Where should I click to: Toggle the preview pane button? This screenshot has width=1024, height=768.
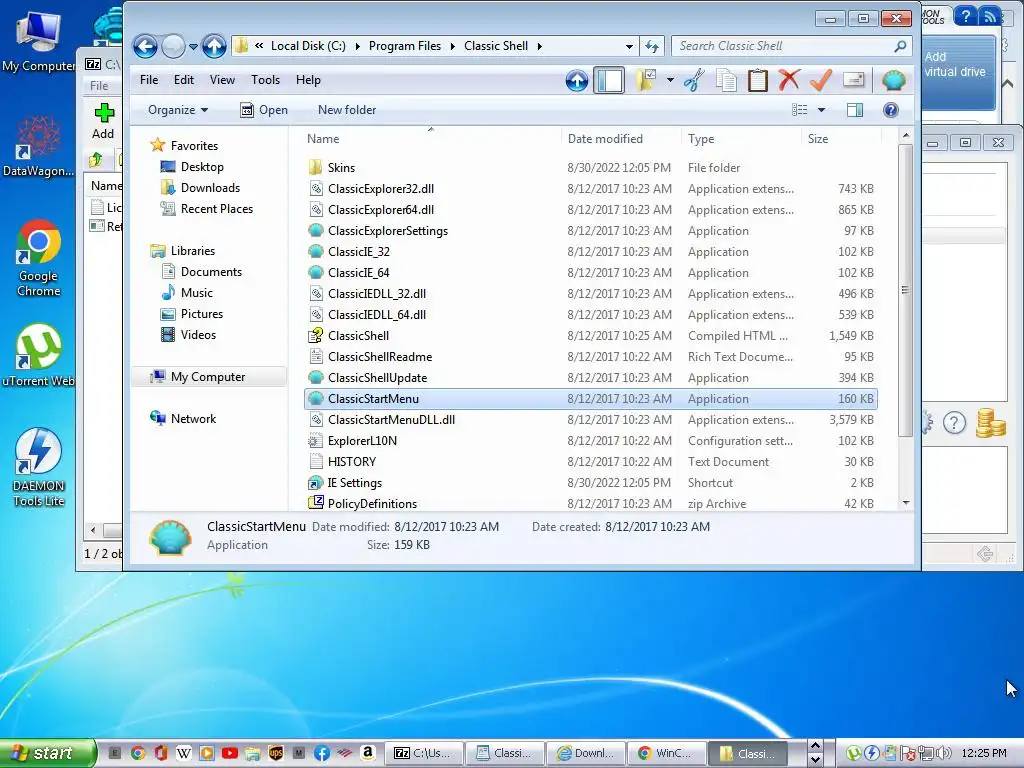pyautogui.click(x=855, y=110)
